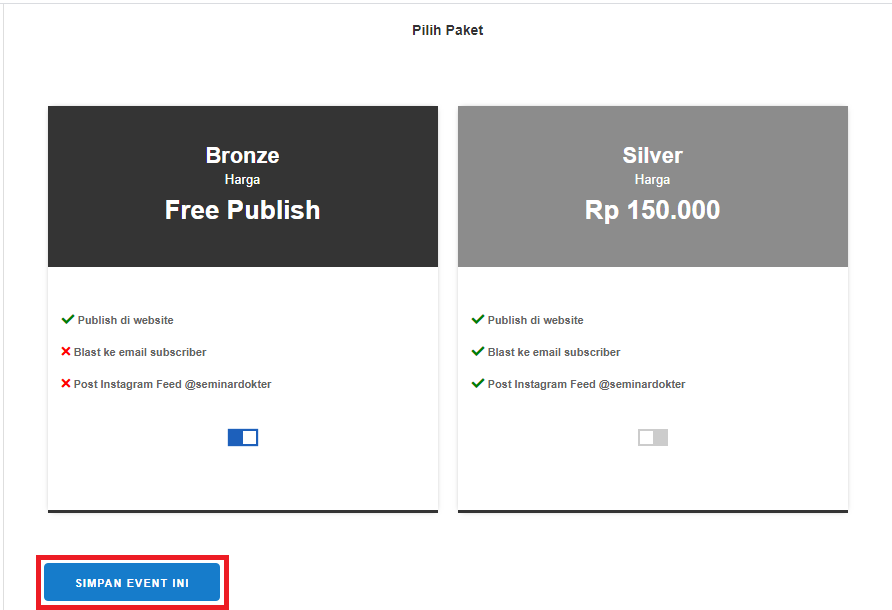Viewport: 892px width, 610px height.
Task: Select the Bronze package title
Action: 243,155
